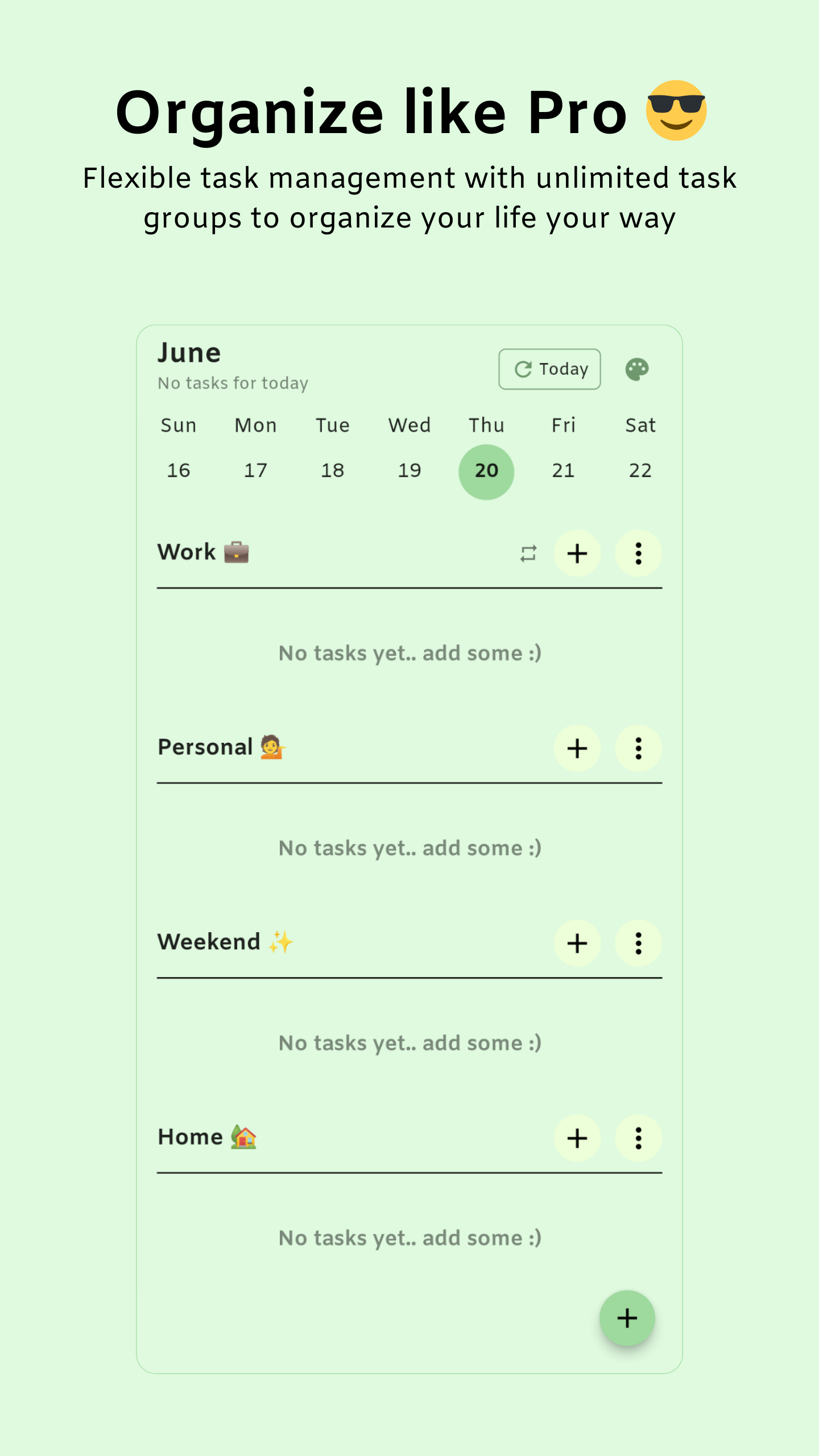Open the theme color palette icon
This screenshot has height=1456, width=819.
point(638,369)
